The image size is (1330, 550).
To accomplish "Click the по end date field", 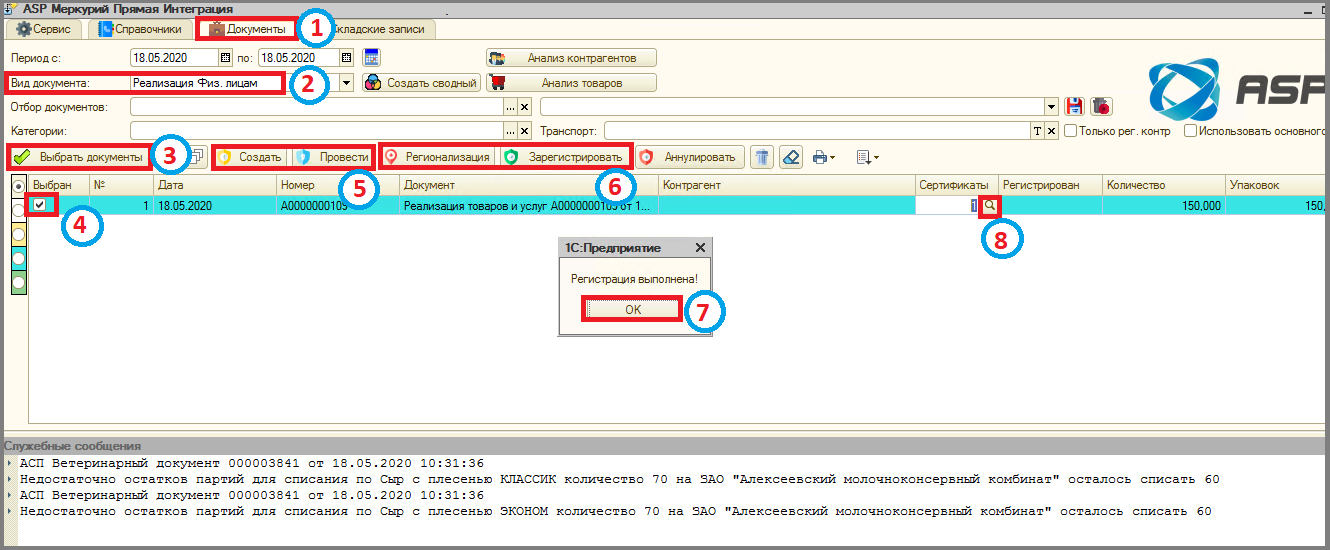I will [x=298, y=58].
